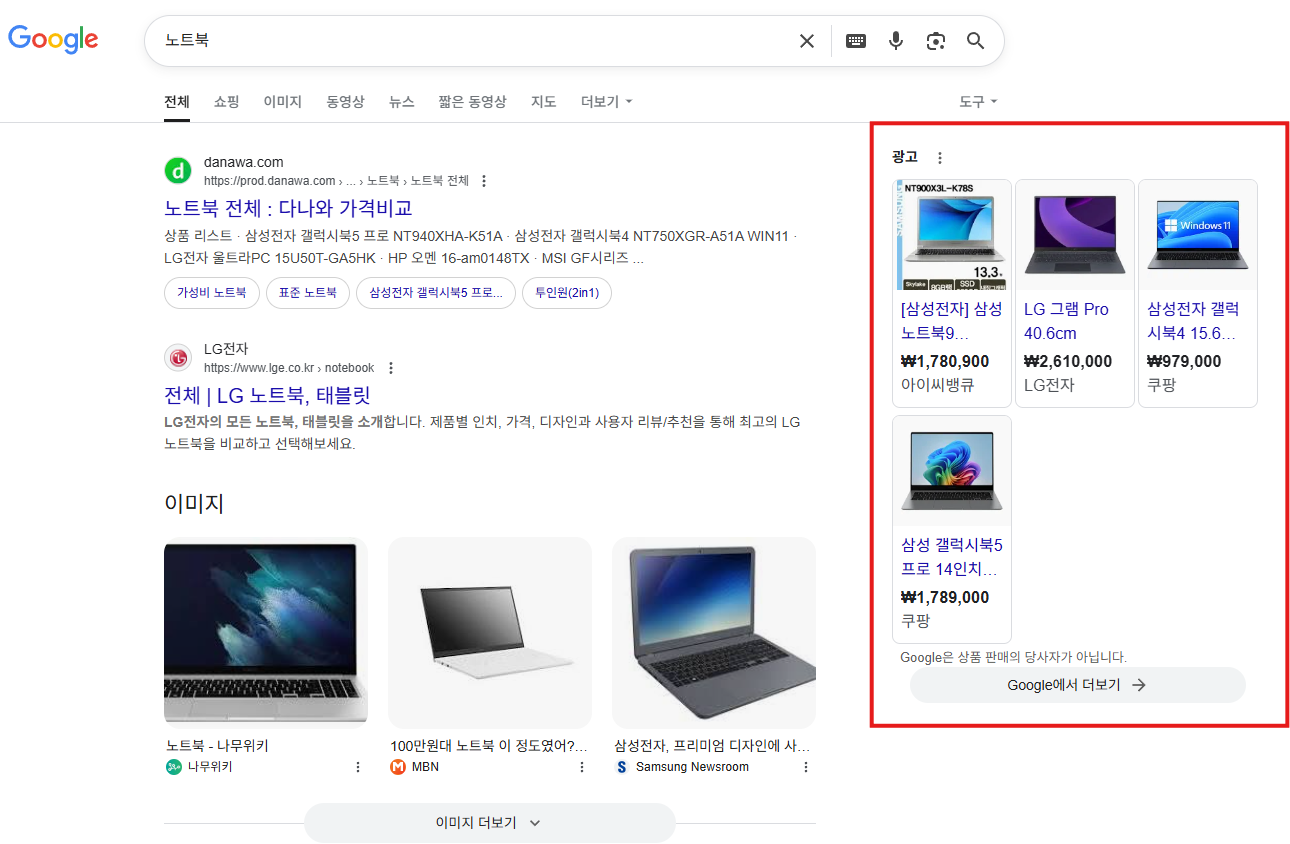Viewport: 1290px width, 844px height.
Task: Search by image with camera lens icon
Action: [x=936, y=41]
